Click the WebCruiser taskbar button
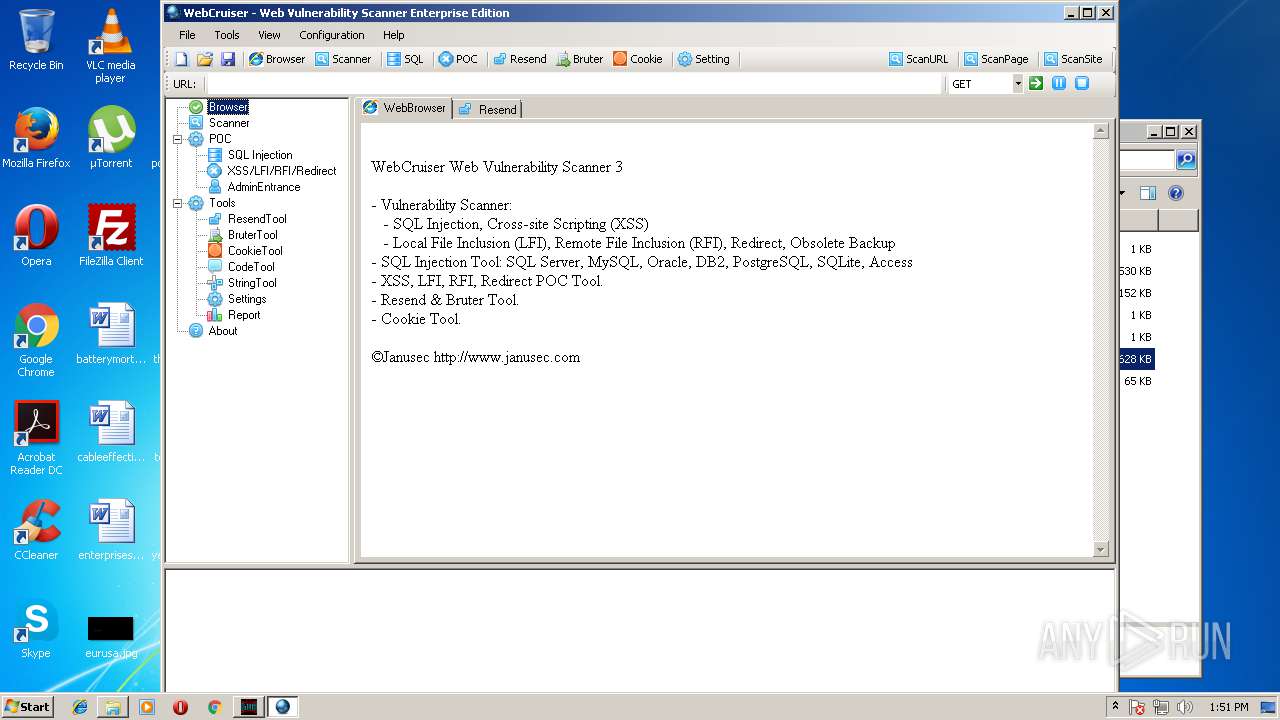 pyautogui.click(x=283, y=707)
